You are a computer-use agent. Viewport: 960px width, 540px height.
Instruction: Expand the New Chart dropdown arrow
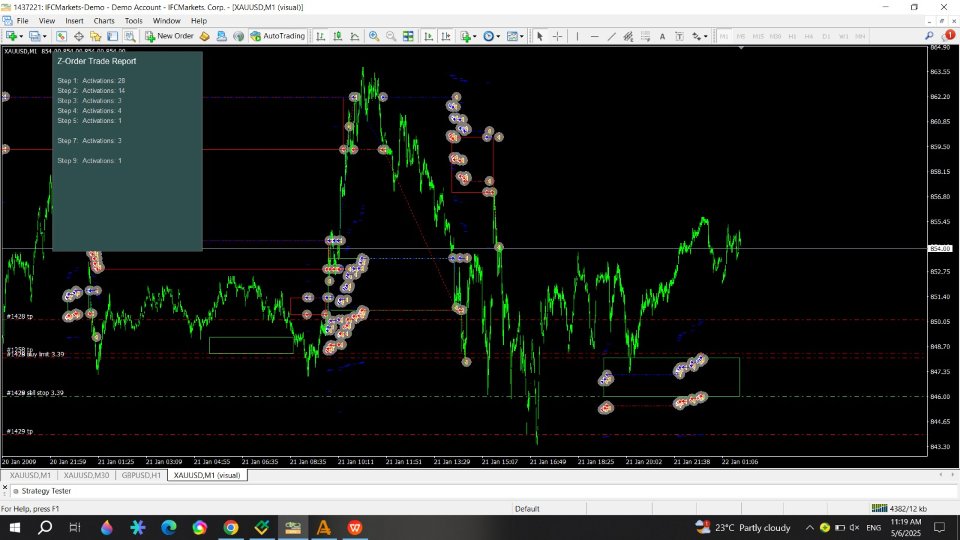pyautogui.click(x=21, y=36)
